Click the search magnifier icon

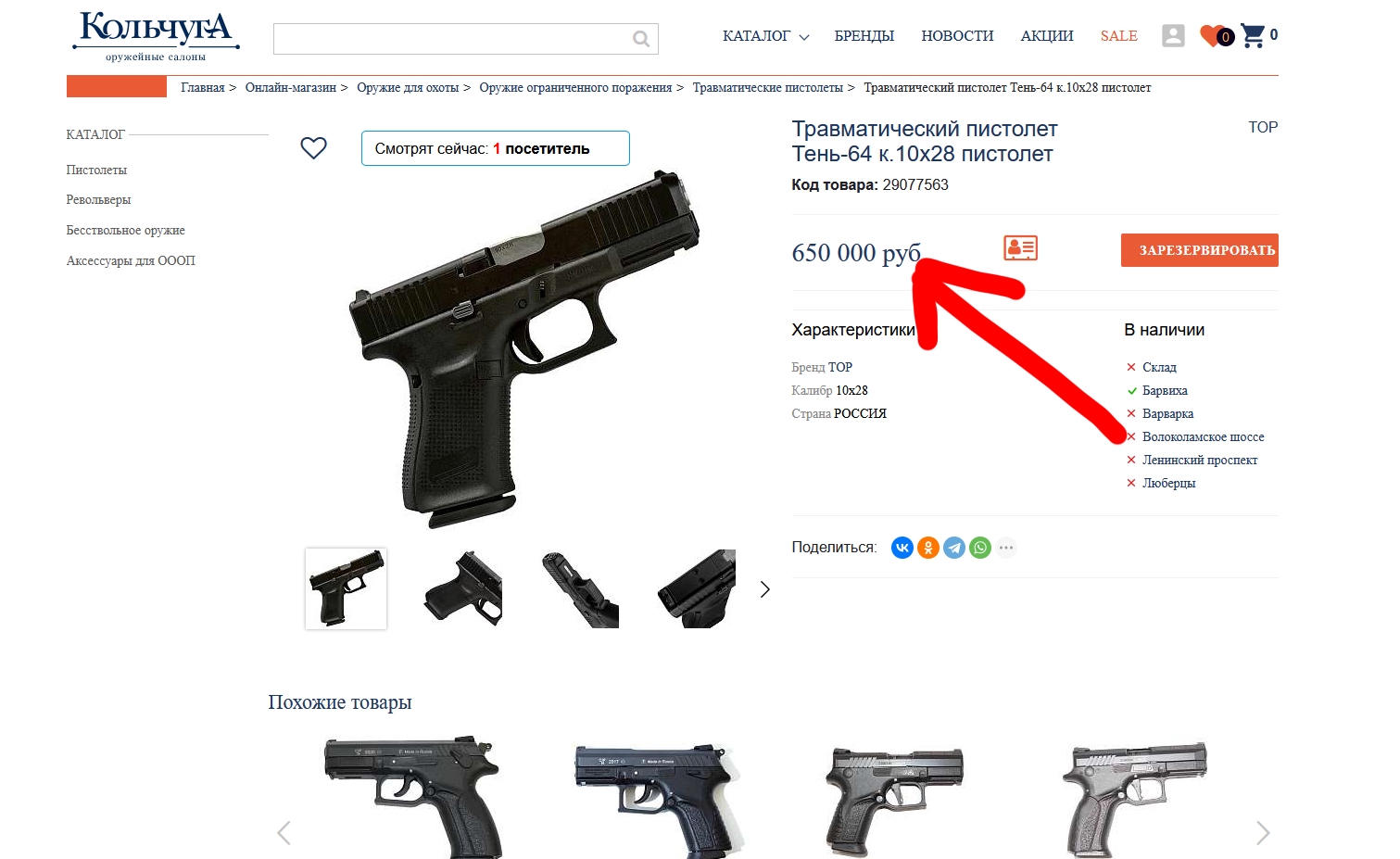640,39
